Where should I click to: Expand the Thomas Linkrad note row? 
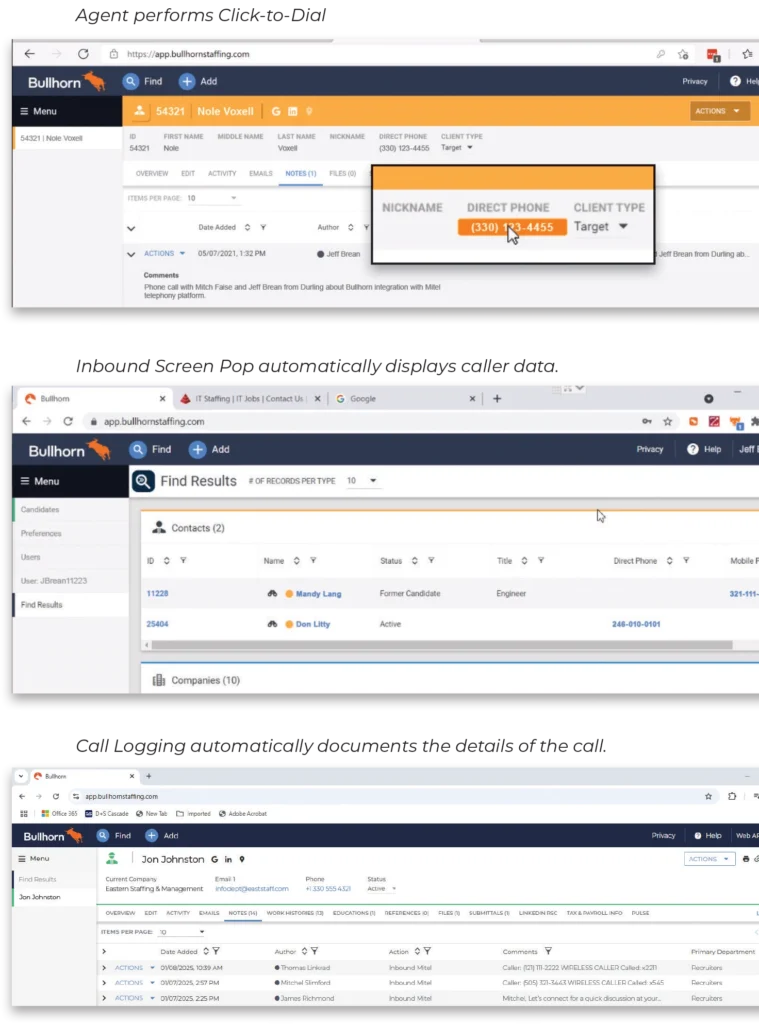tap(104, 968)
